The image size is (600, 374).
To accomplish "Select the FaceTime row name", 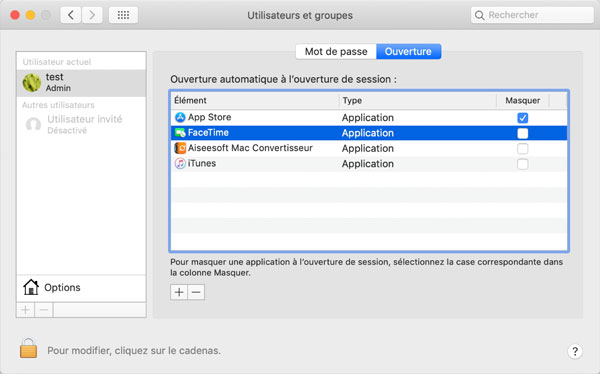I will coord(208,133).
